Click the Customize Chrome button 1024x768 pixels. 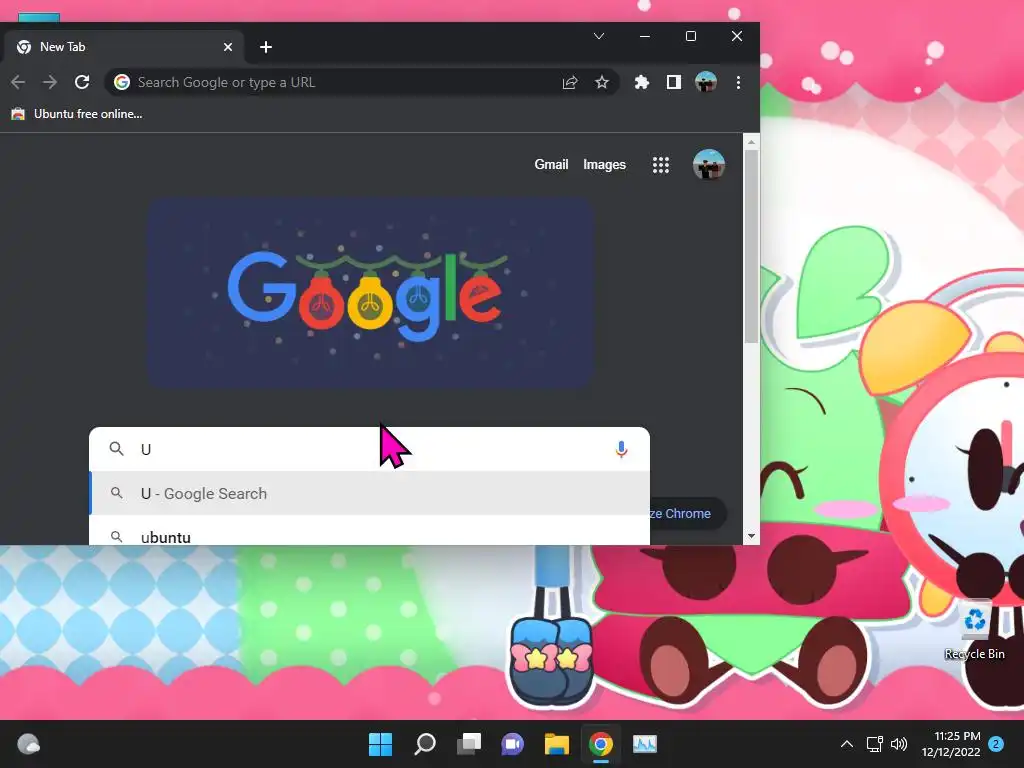(x=688, y=513)
